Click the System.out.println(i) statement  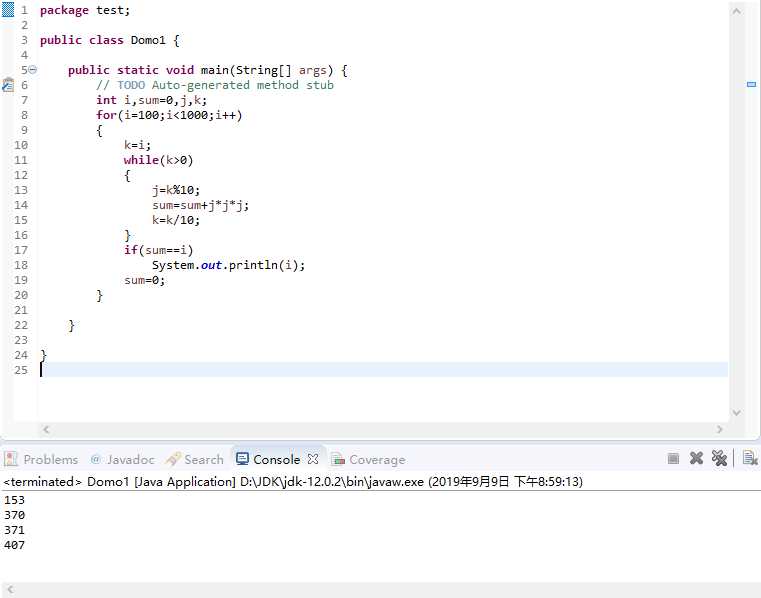click(229, 266)
